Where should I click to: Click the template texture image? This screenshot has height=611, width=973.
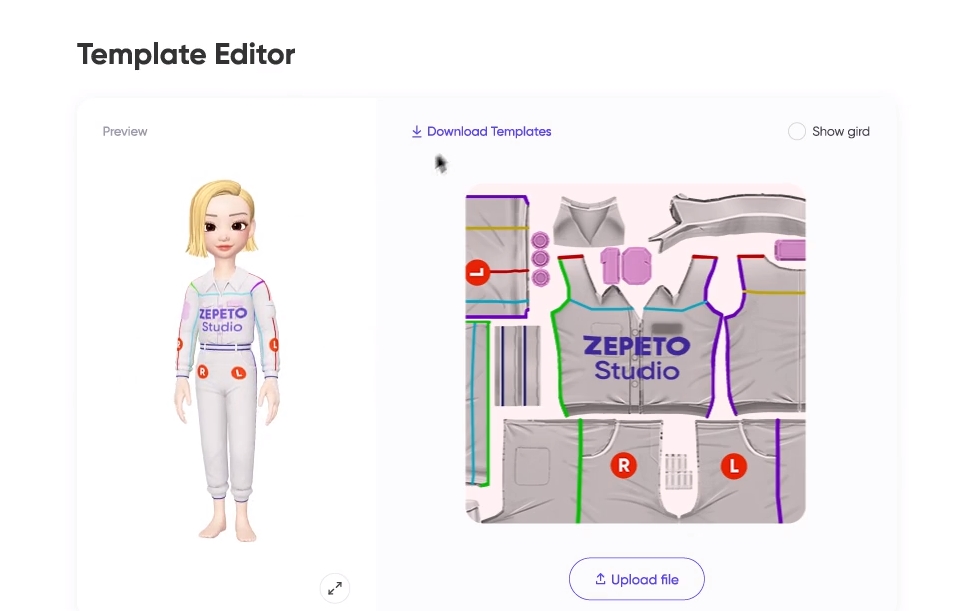(635, 354)
